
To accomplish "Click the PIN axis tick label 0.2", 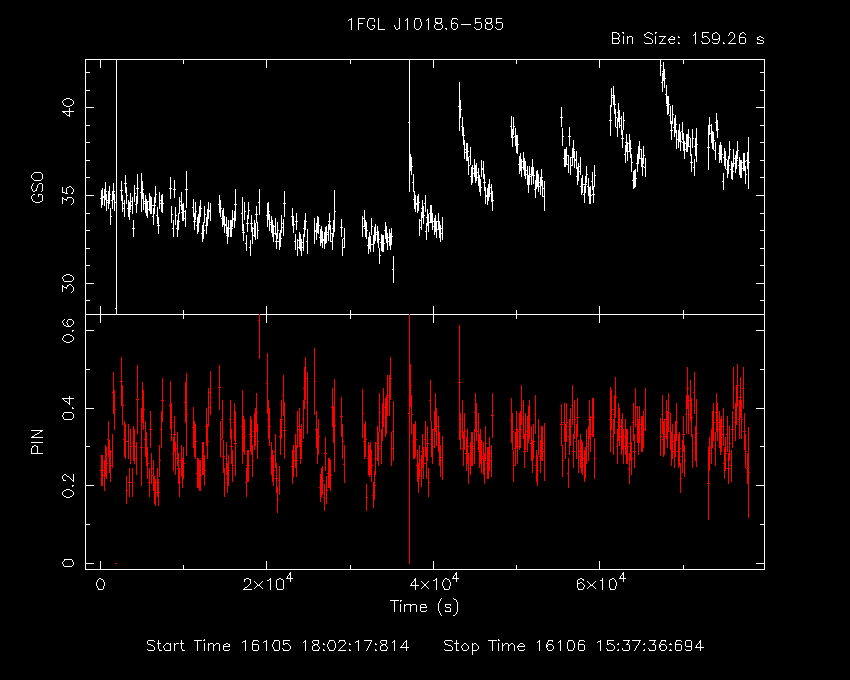I will [69, 485].
